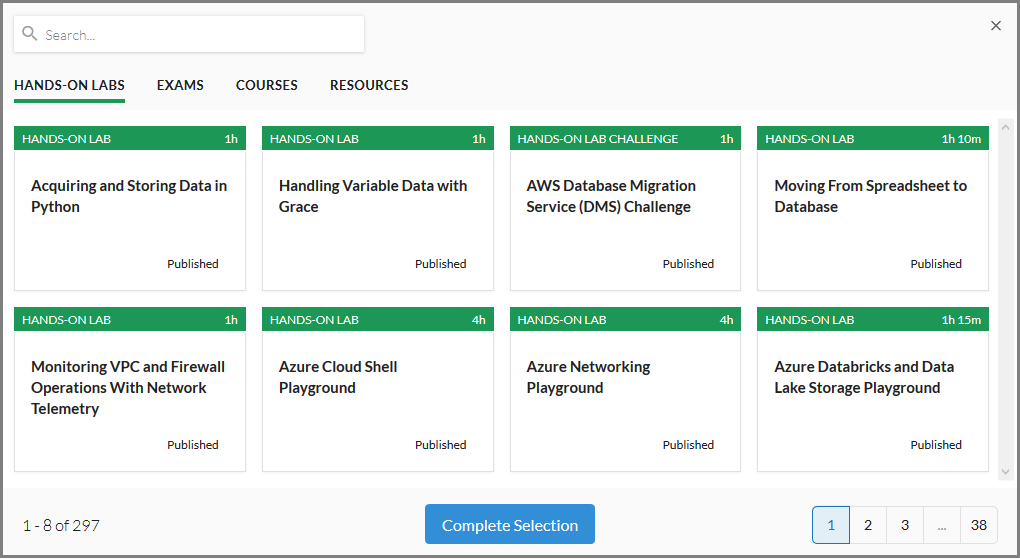Click the magnifying glass search icon
1020x559 pixels.
tap(29, 33)
